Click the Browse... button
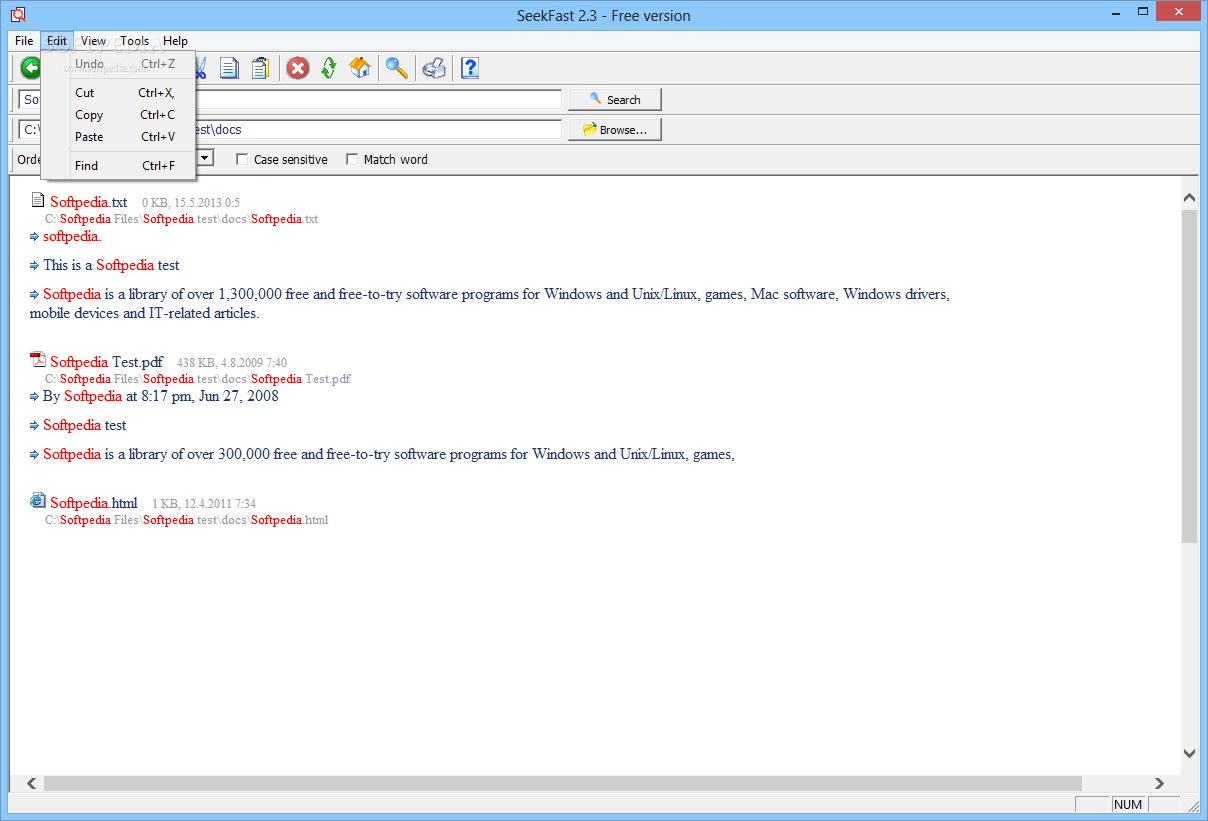This screenshot has height=821, width=1208. tap(615, 129)
